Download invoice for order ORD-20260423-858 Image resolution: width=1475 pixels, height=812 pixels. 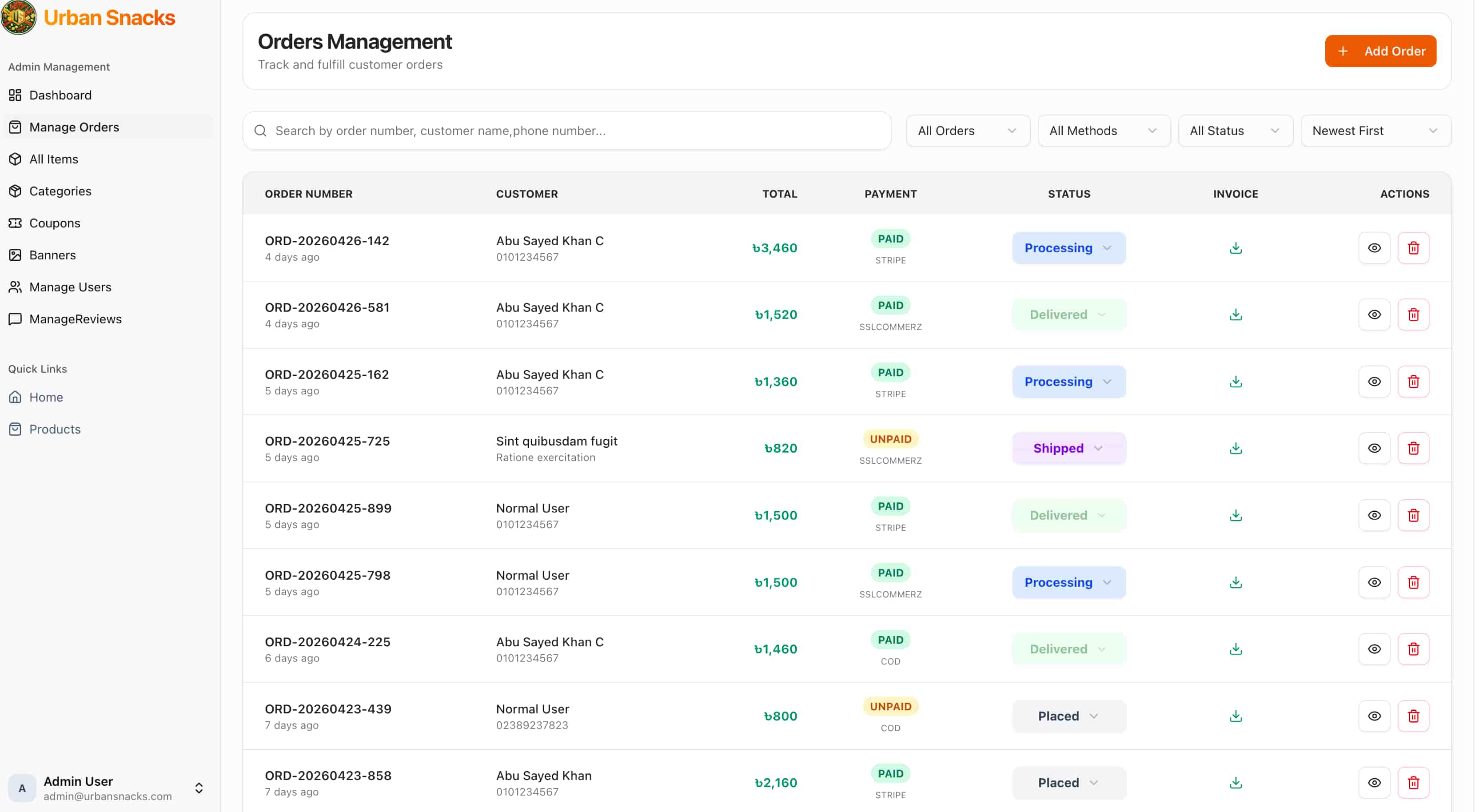(x=1236, y=783)
